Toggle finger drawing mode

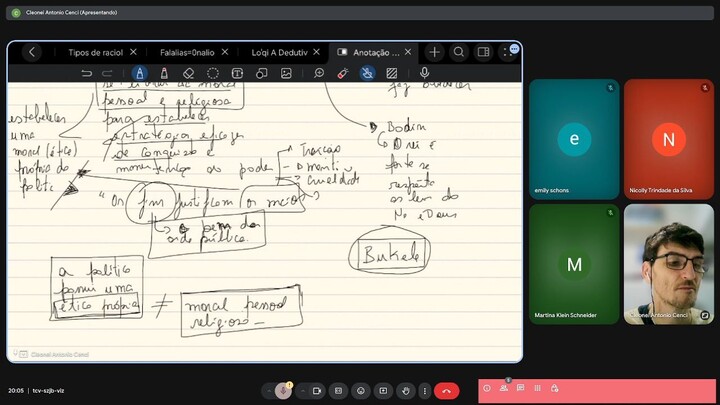point(367,73)
